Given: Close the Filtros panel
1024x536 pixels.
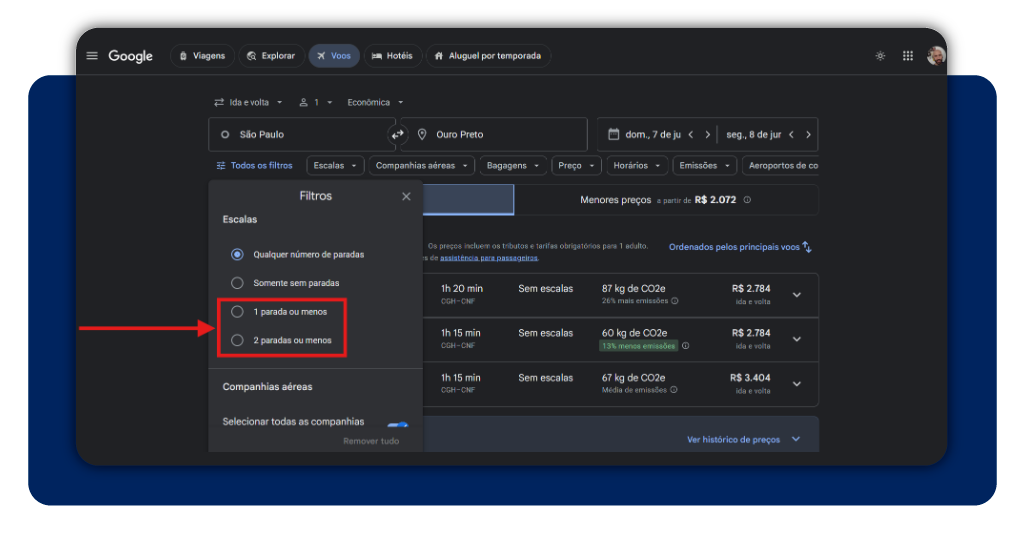Looking at the screenshot, I should click(x=406, y=197).
